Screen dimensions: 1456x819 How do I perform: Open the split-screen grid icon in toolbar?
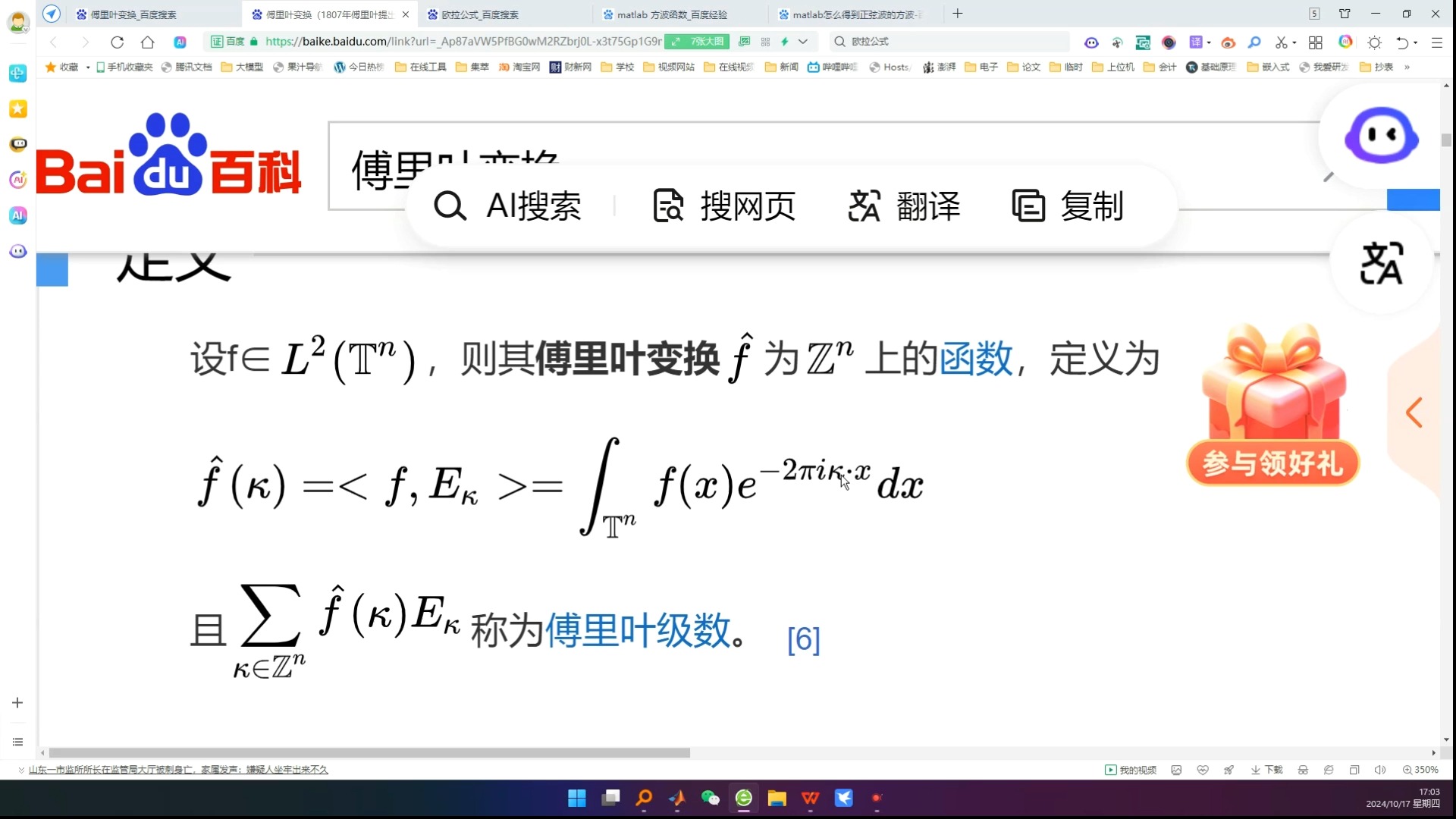point(1316,42)
